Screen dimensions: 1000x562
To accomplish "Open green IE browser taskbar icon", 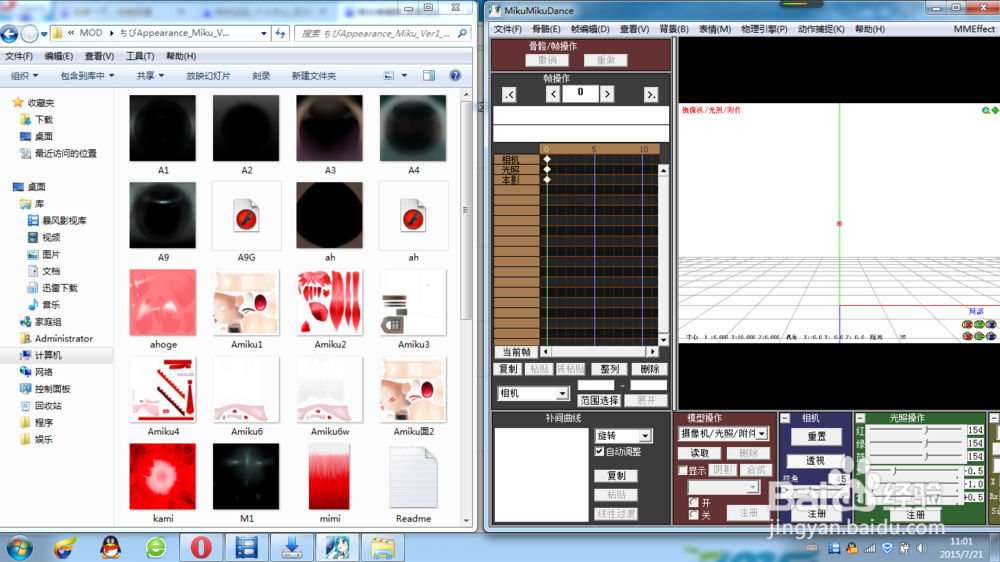I will coord(156,547).
